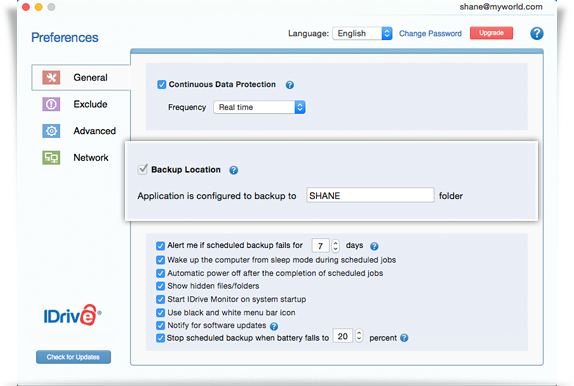Image resolution: width=574 pixels, height=386 pixels.
Task: Click the Preferences heading
Action: click(65, 37)
